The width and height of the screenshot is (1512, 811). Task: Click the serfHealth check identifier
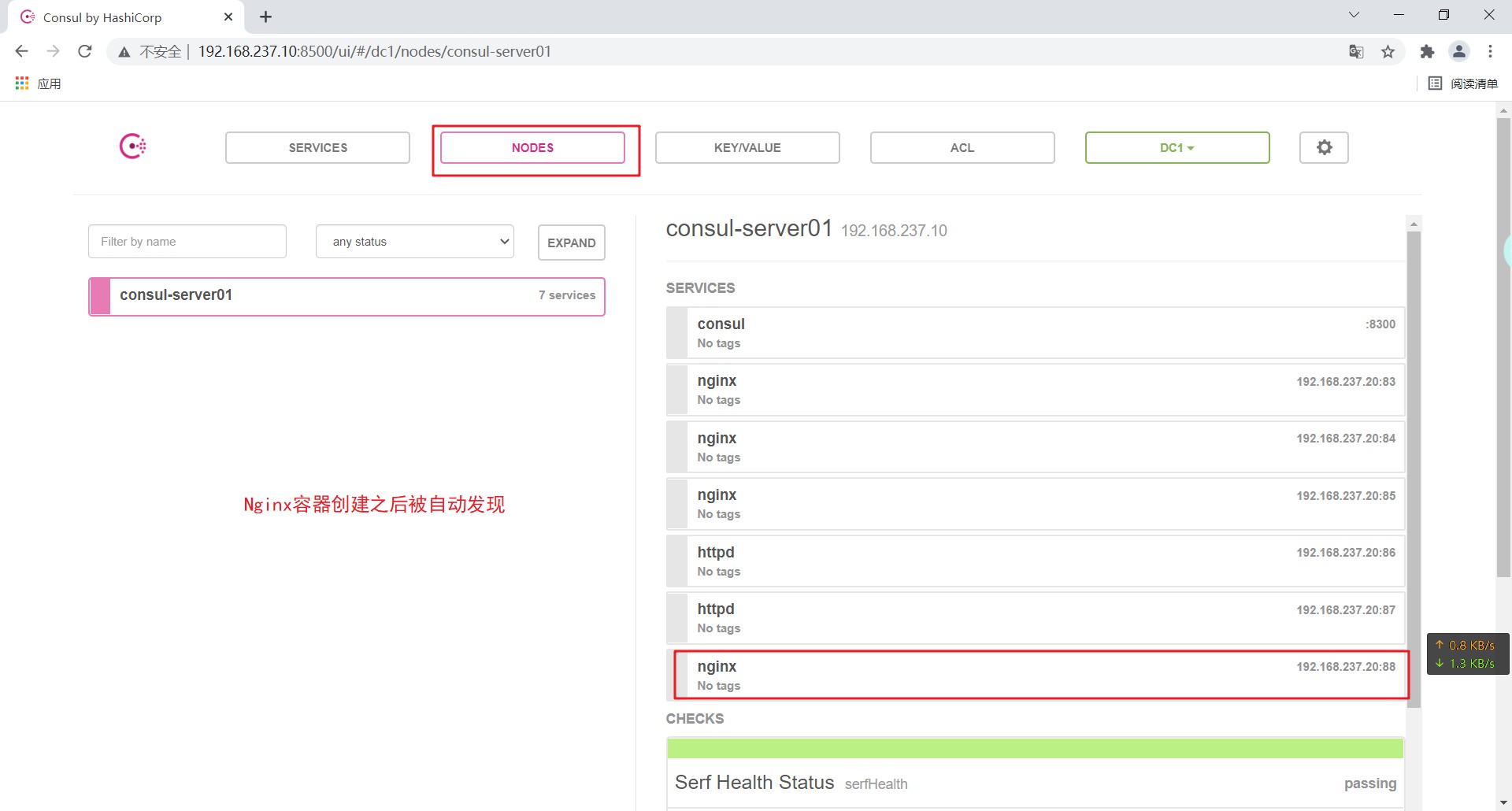point(876,784)
